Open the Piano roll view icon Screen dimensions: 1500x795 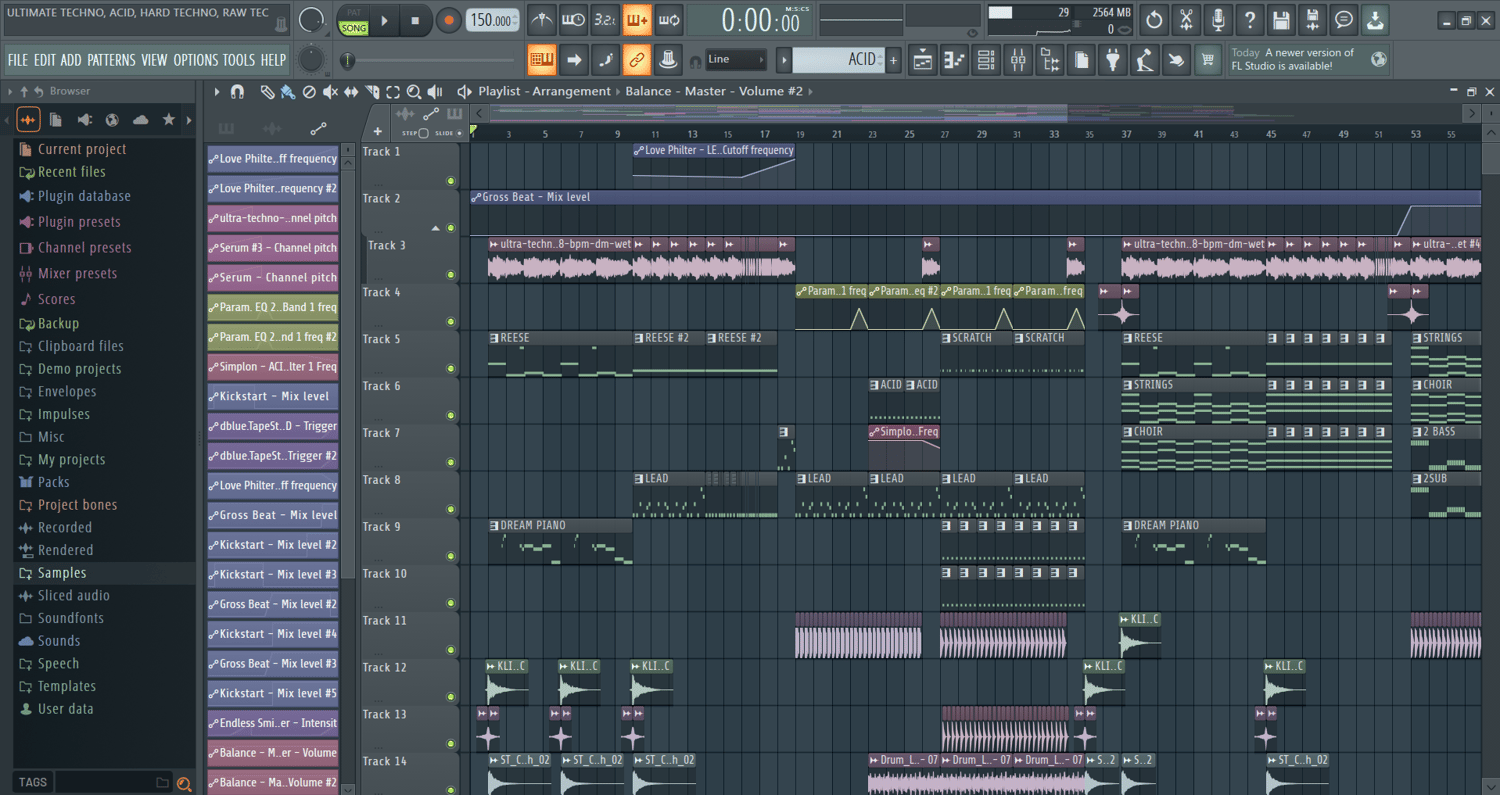pyautogui.click(x=954, y=60)
